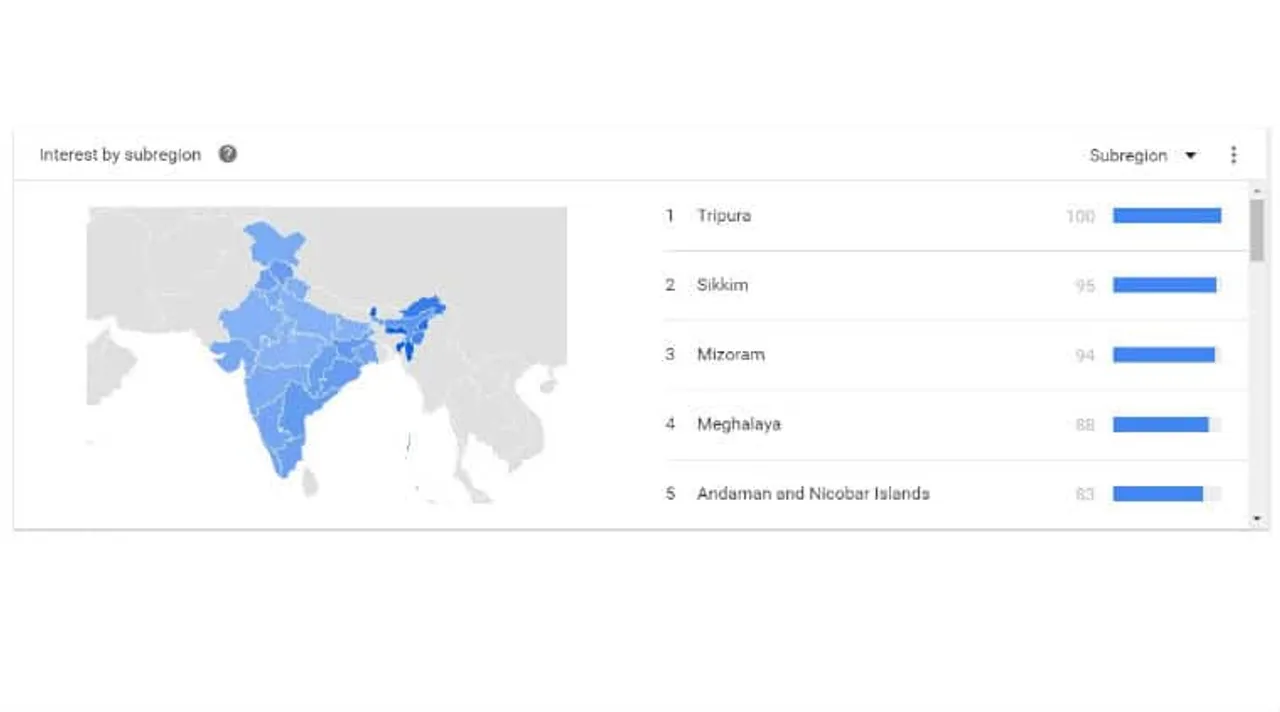
Task: Click Tripura's value bar showing 100
Action: click(x=1167, y=215)
